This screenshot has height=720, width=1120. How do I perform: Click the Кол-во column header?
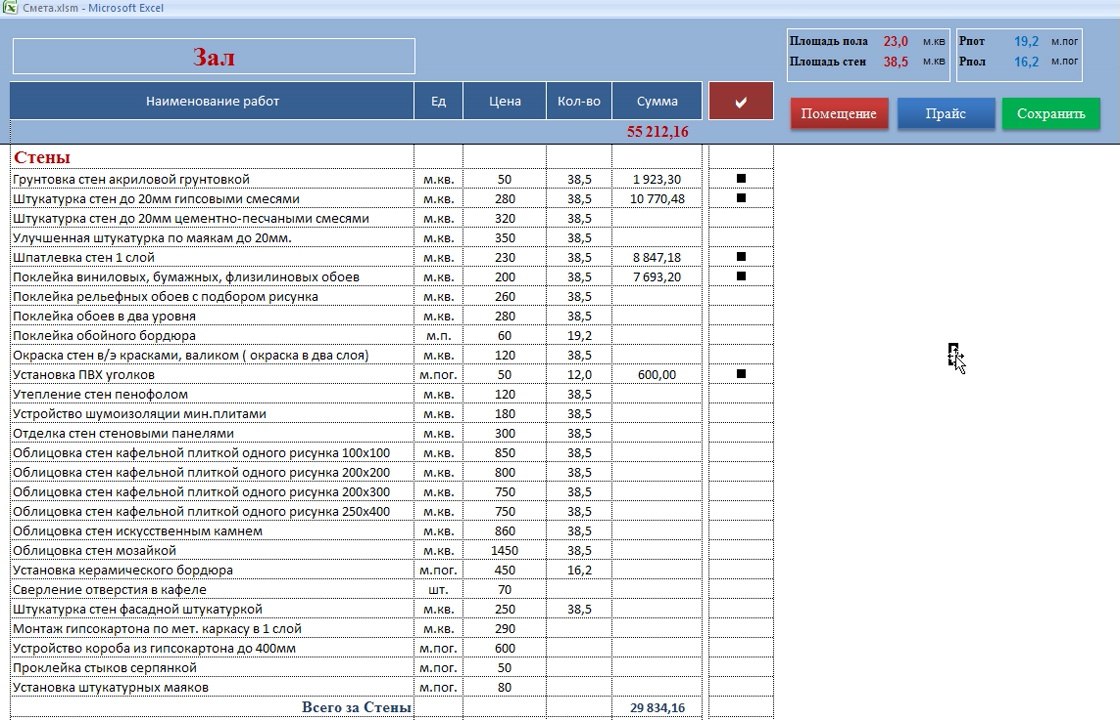[579, 101]
